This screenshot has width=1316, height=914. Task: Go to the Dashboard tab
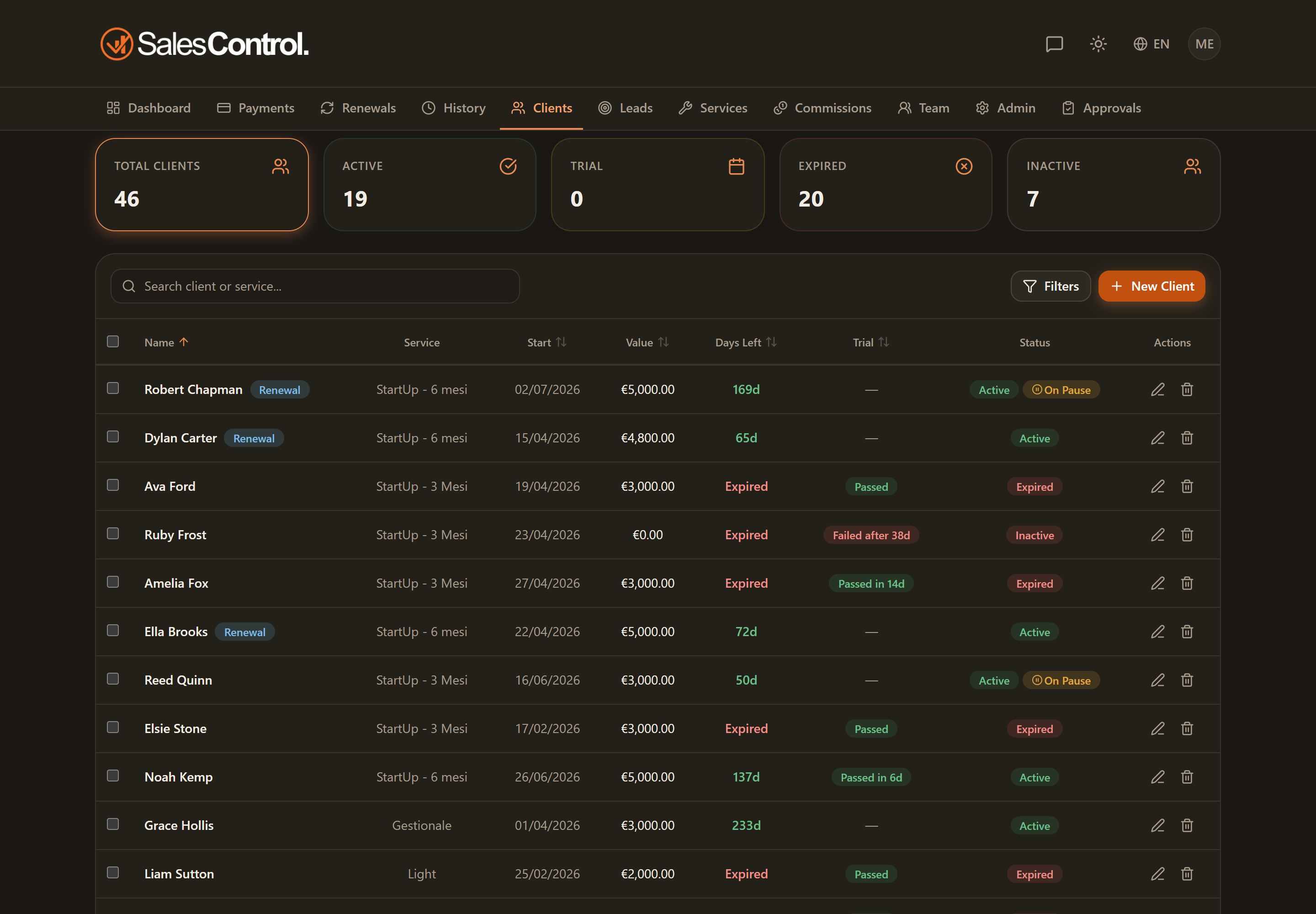[149, 108]
